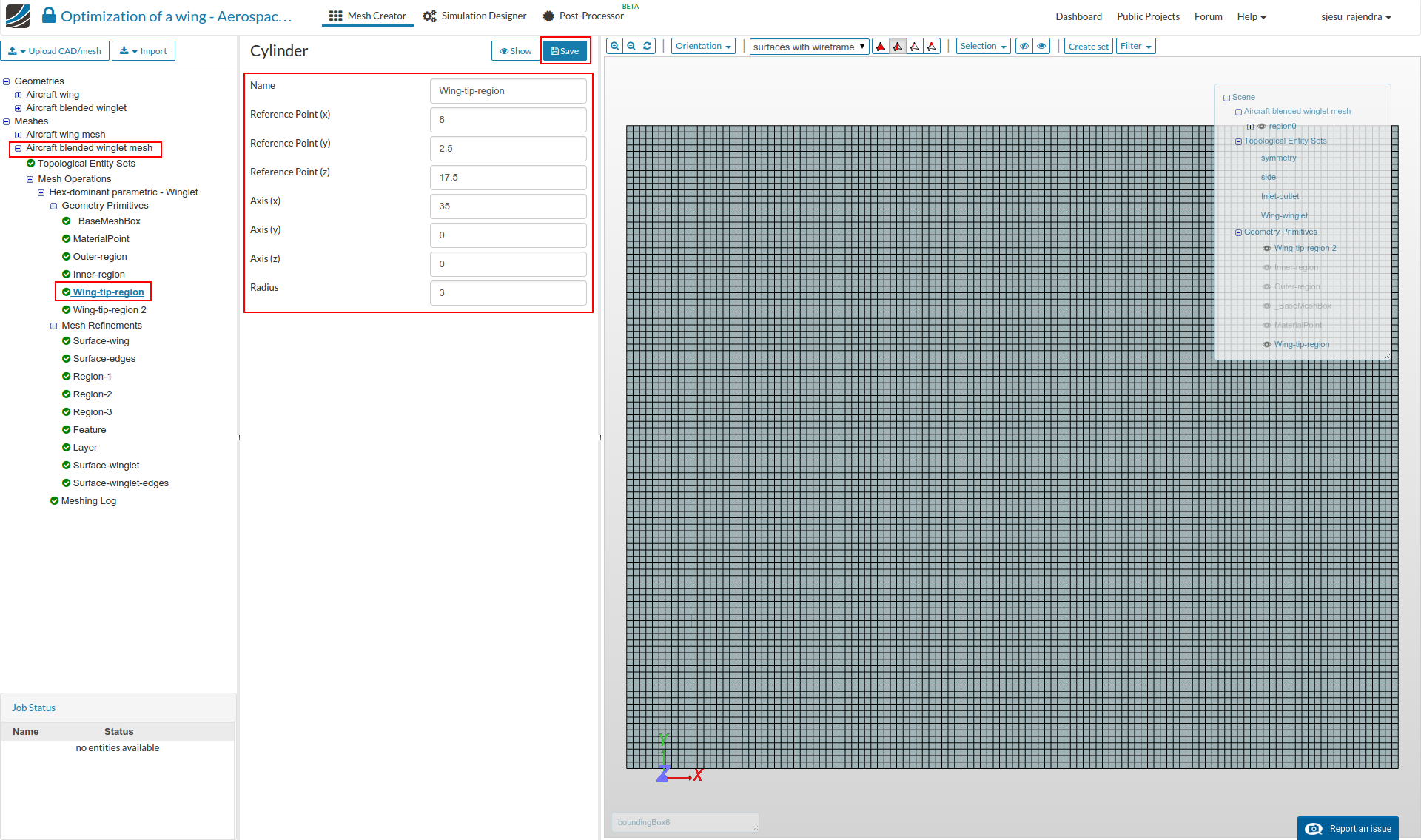The image size is (1421, 840).
Task: Click the hide selection crossed-eye icon
Action: (1024, 46)
